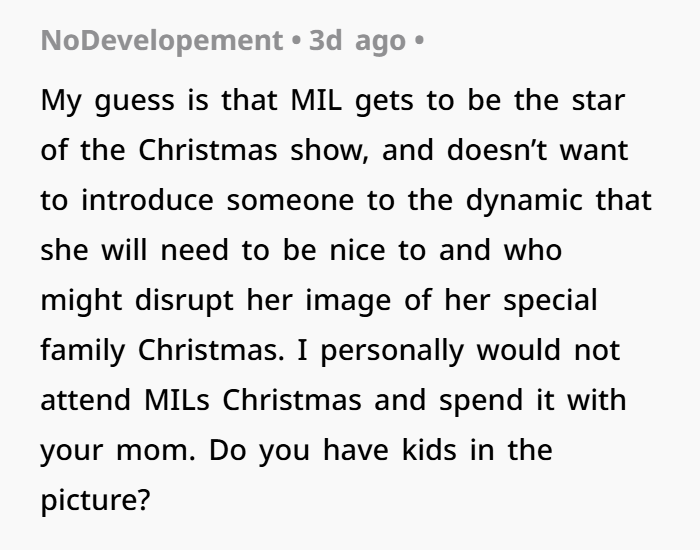Click the dot separator after the username
Image resolution: width=700 pixels, height=550 pixels.
296,41
